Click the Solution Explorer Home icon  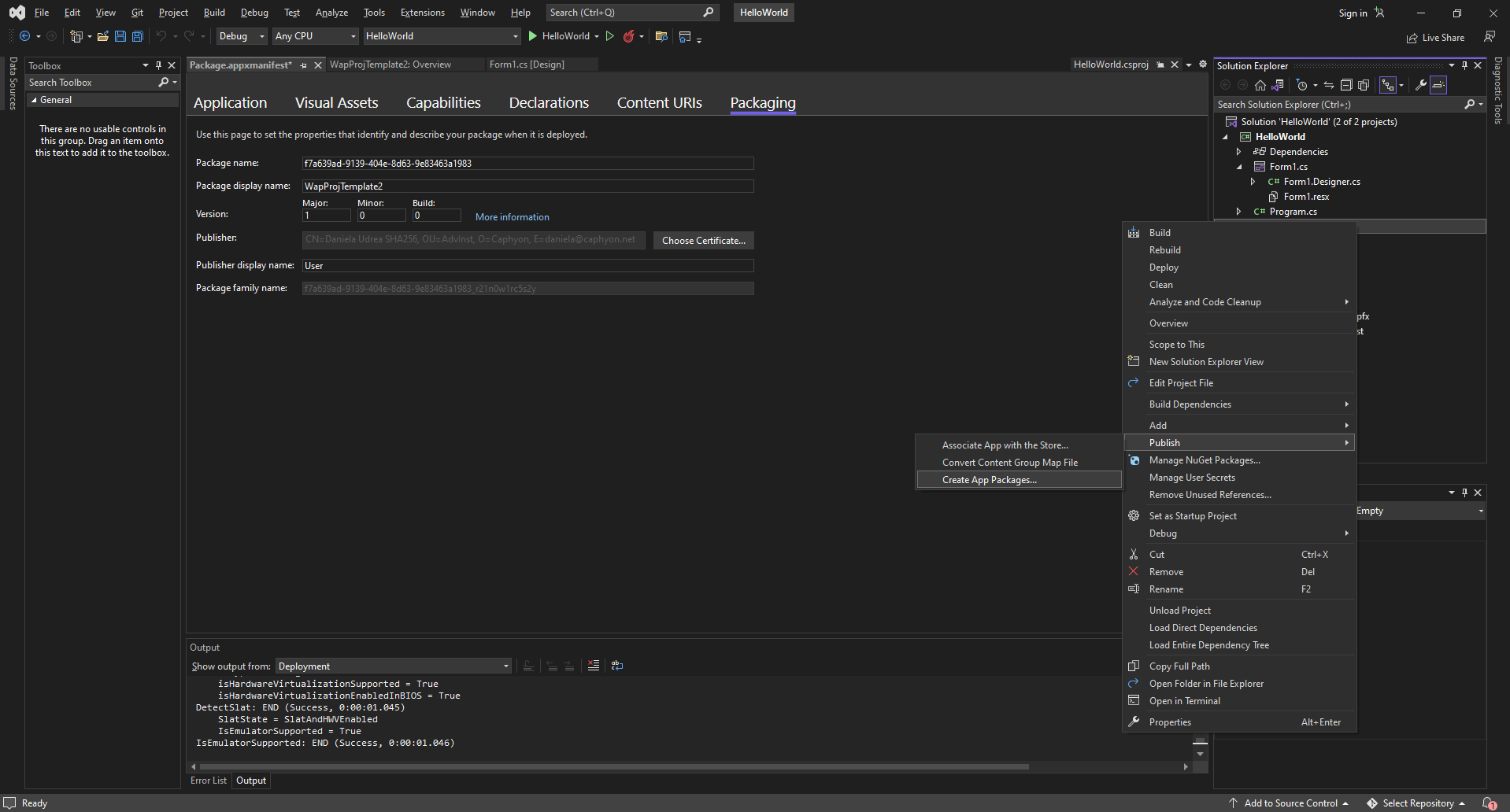pos(1260,85)
